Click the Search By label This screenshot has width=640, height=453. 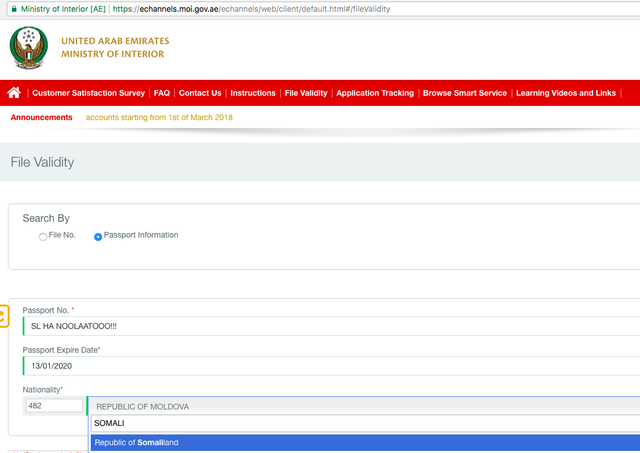tap(46, 218)
